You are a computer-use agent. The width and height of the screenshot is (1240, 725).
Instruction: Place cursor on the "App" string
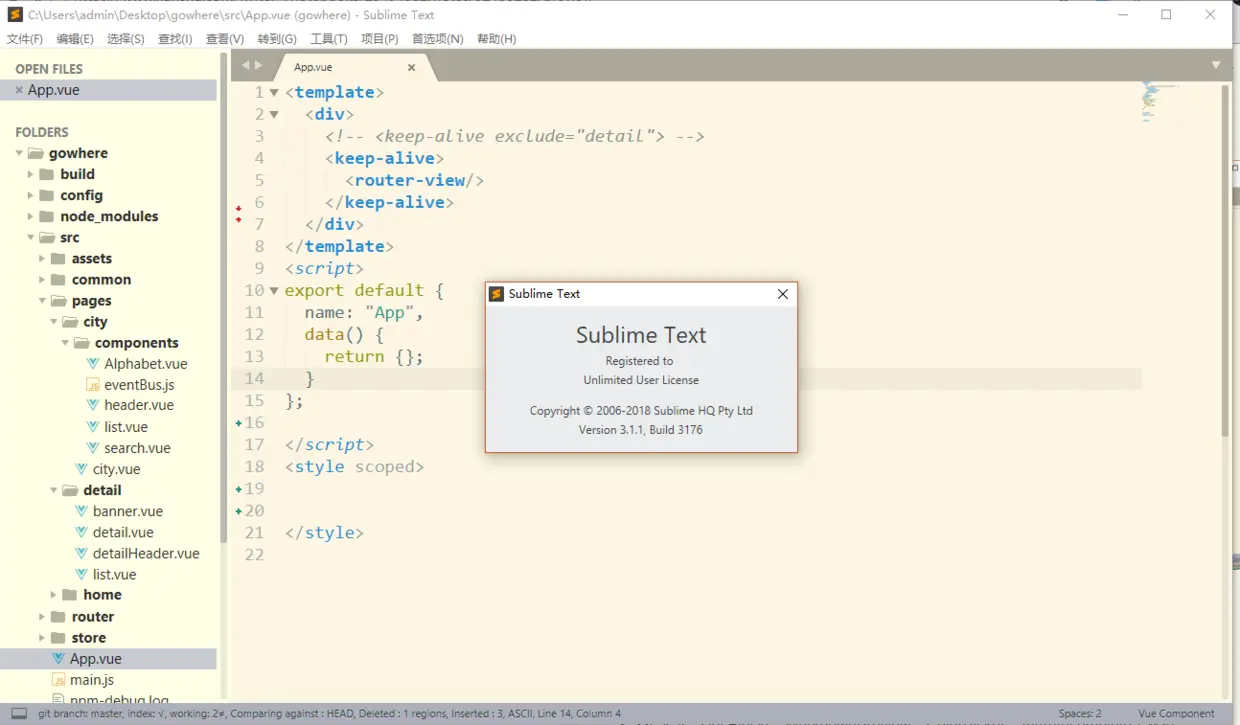coord(389,312)
